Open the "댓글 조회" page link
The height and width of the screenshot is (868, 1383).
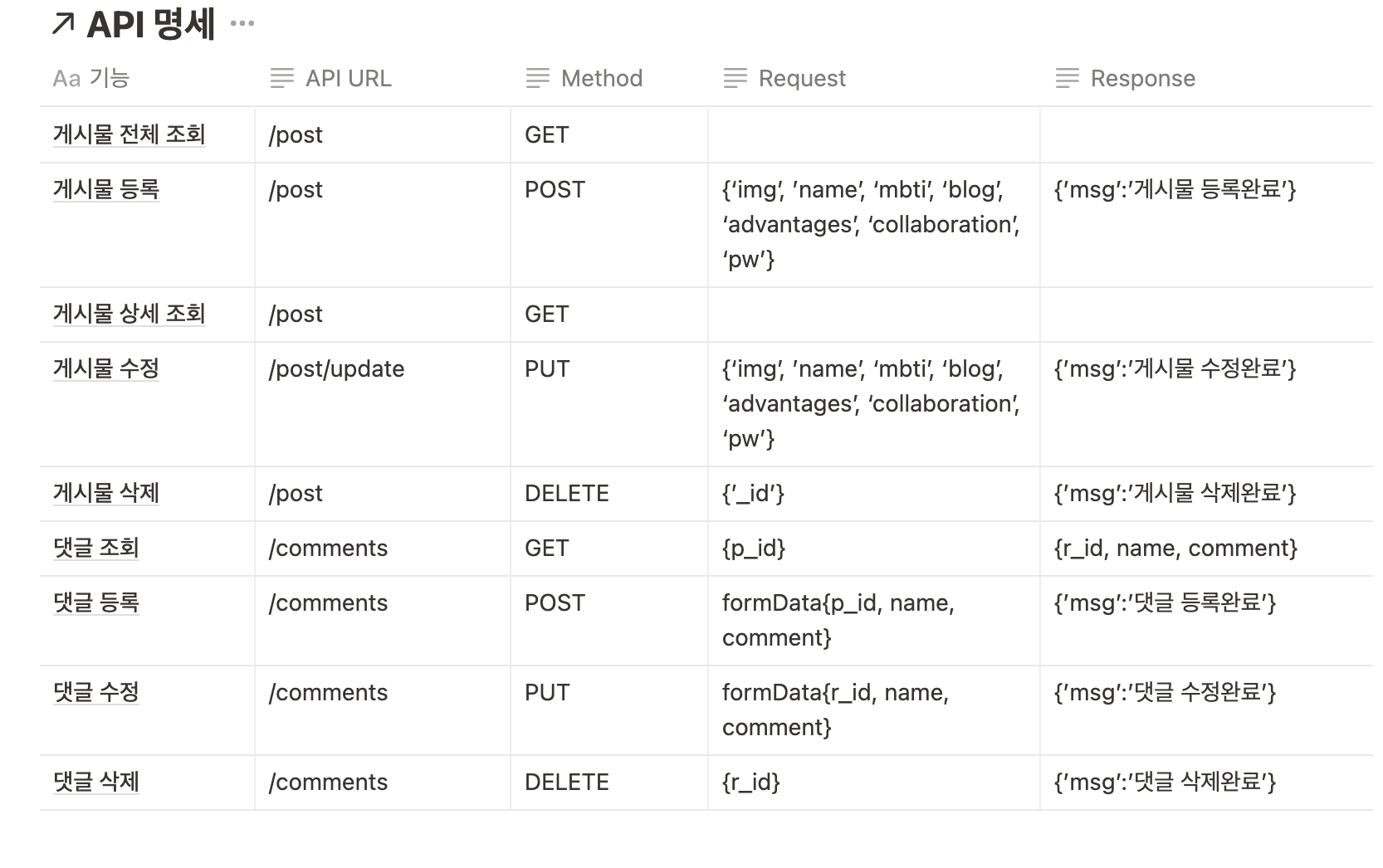click(x=94, y=549)
